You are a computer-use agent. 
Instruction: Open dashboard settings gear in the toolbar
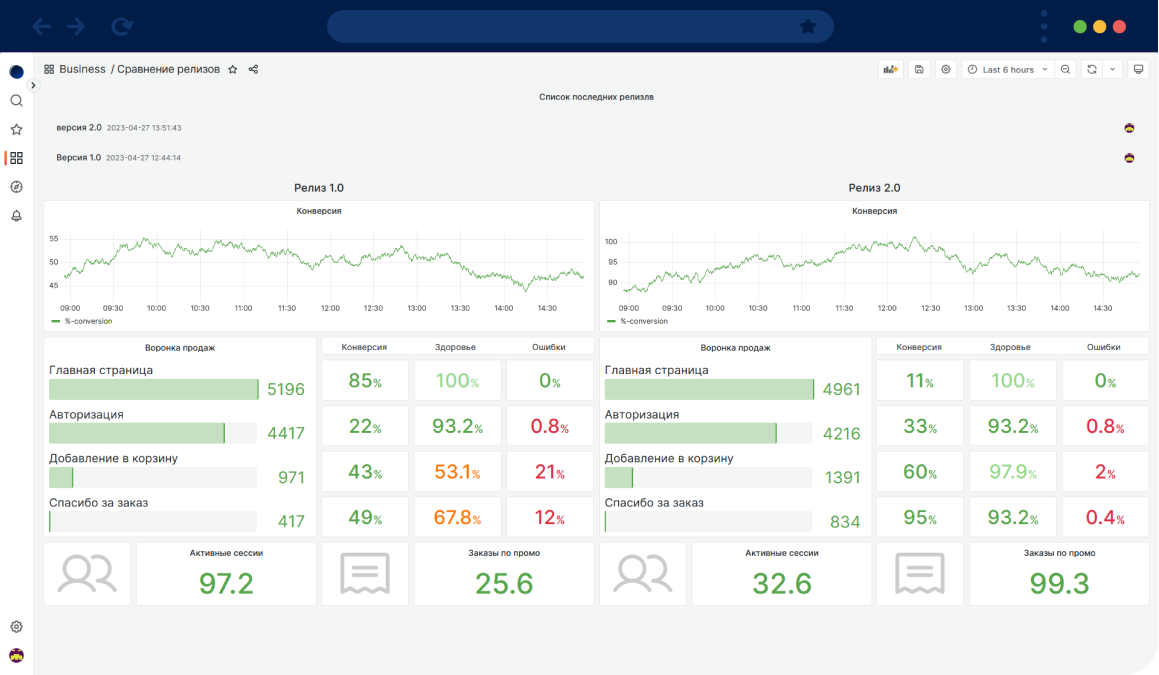[945, 69]
